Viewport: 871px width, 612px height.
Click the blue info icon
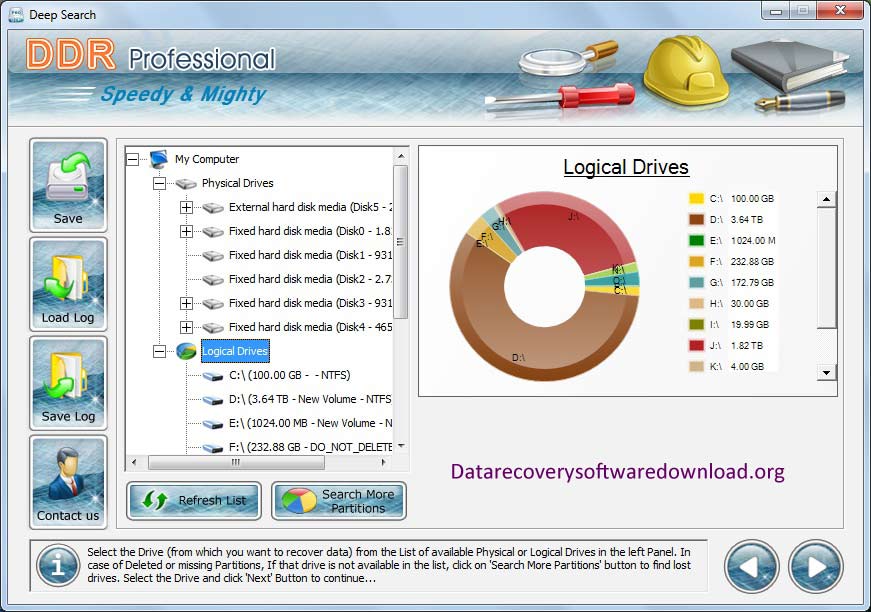(x=58, y=565)
